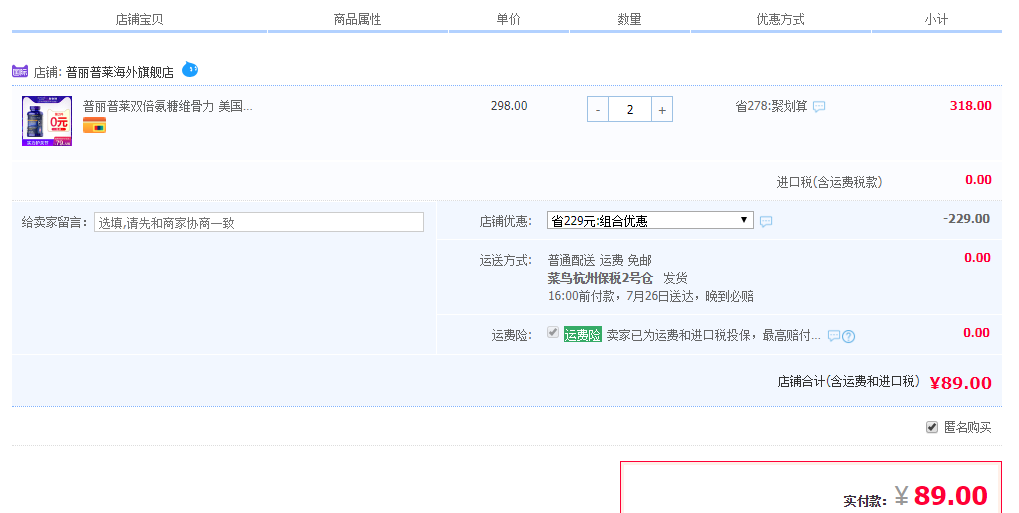
Task: Focus the 给卖家留言 message input field
Action: coord(259,222)
